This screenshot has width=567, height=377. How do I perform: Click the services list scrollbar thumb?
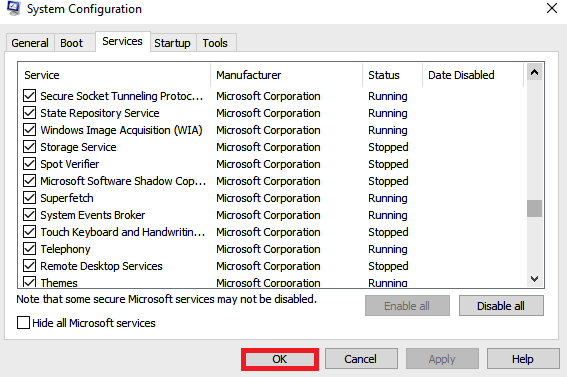534,209
